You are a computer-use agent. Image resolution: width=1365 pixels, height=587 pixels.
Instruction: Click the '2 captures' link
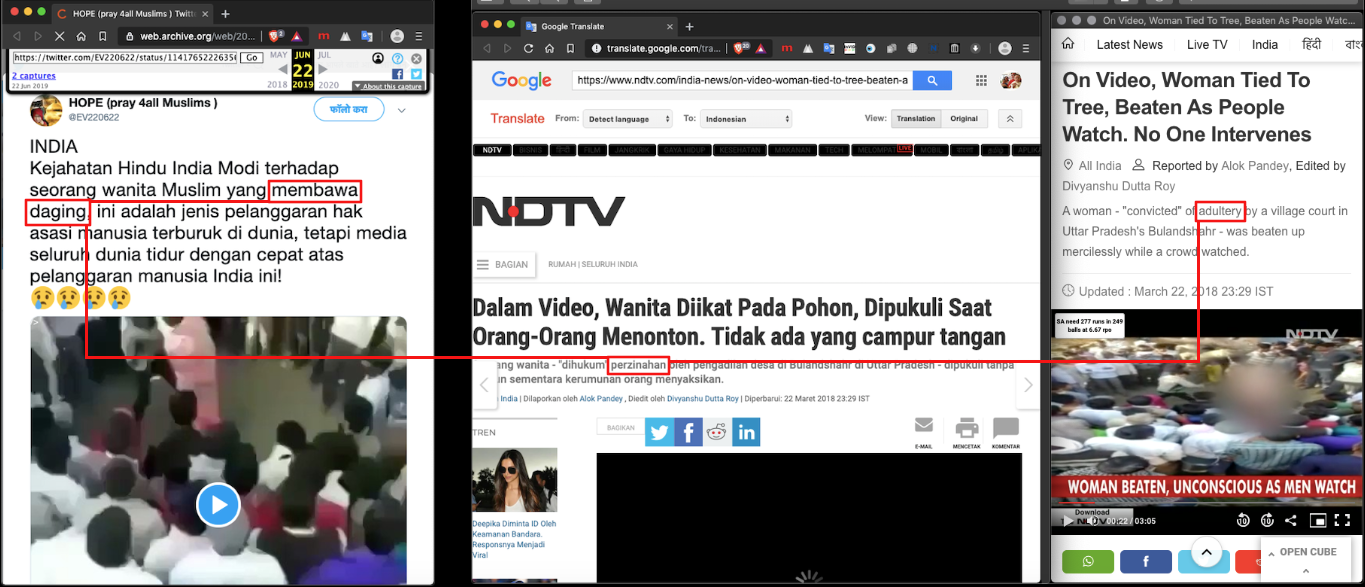coord(34,76)
